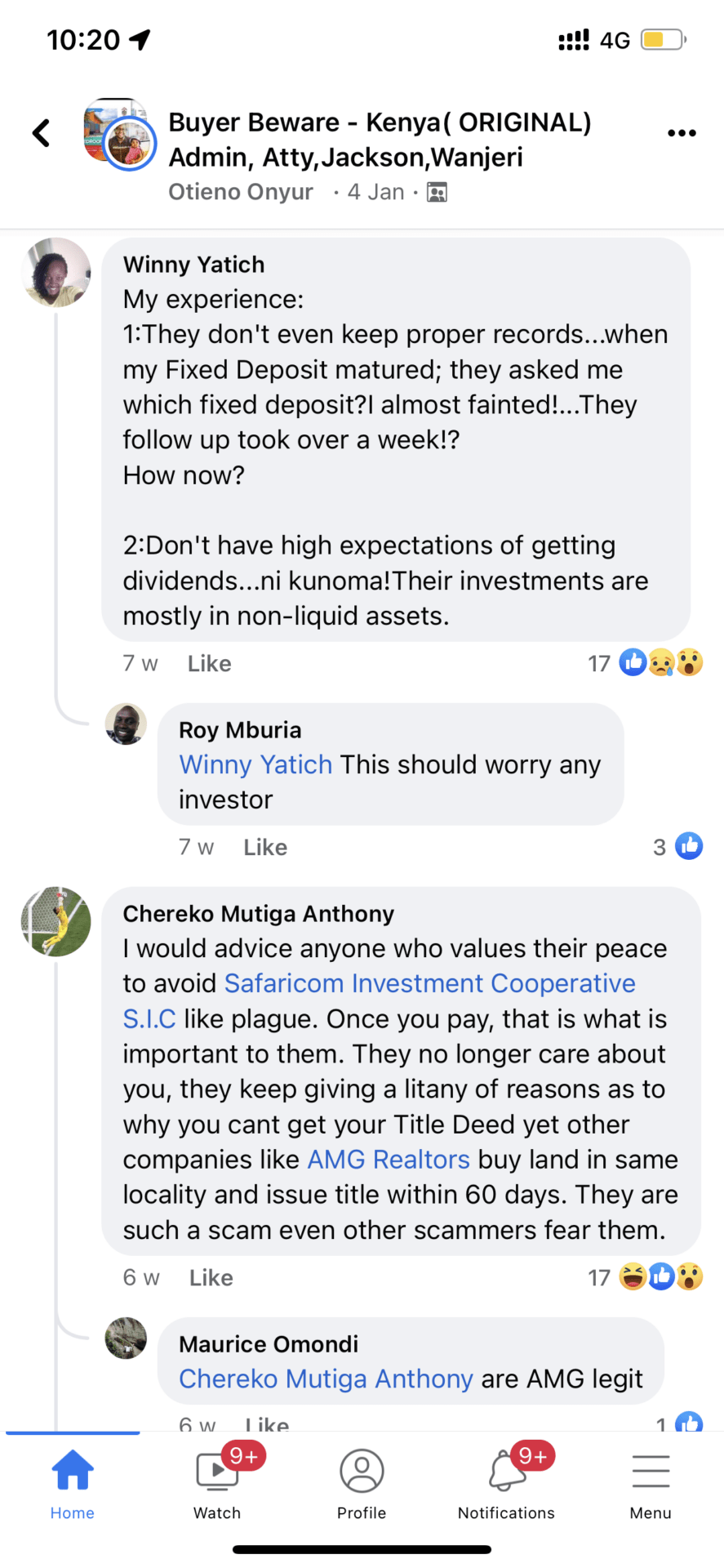Like Winny Yatich's comment
724x1568 pixels.
click(210, 664)
